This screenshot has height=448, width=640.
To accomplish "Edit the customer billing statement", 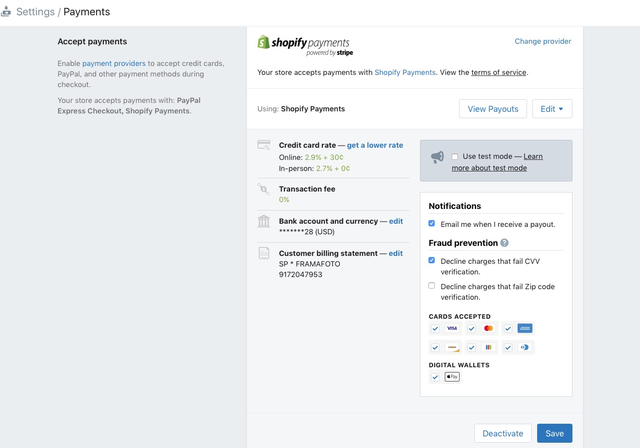I will point(396,253).
